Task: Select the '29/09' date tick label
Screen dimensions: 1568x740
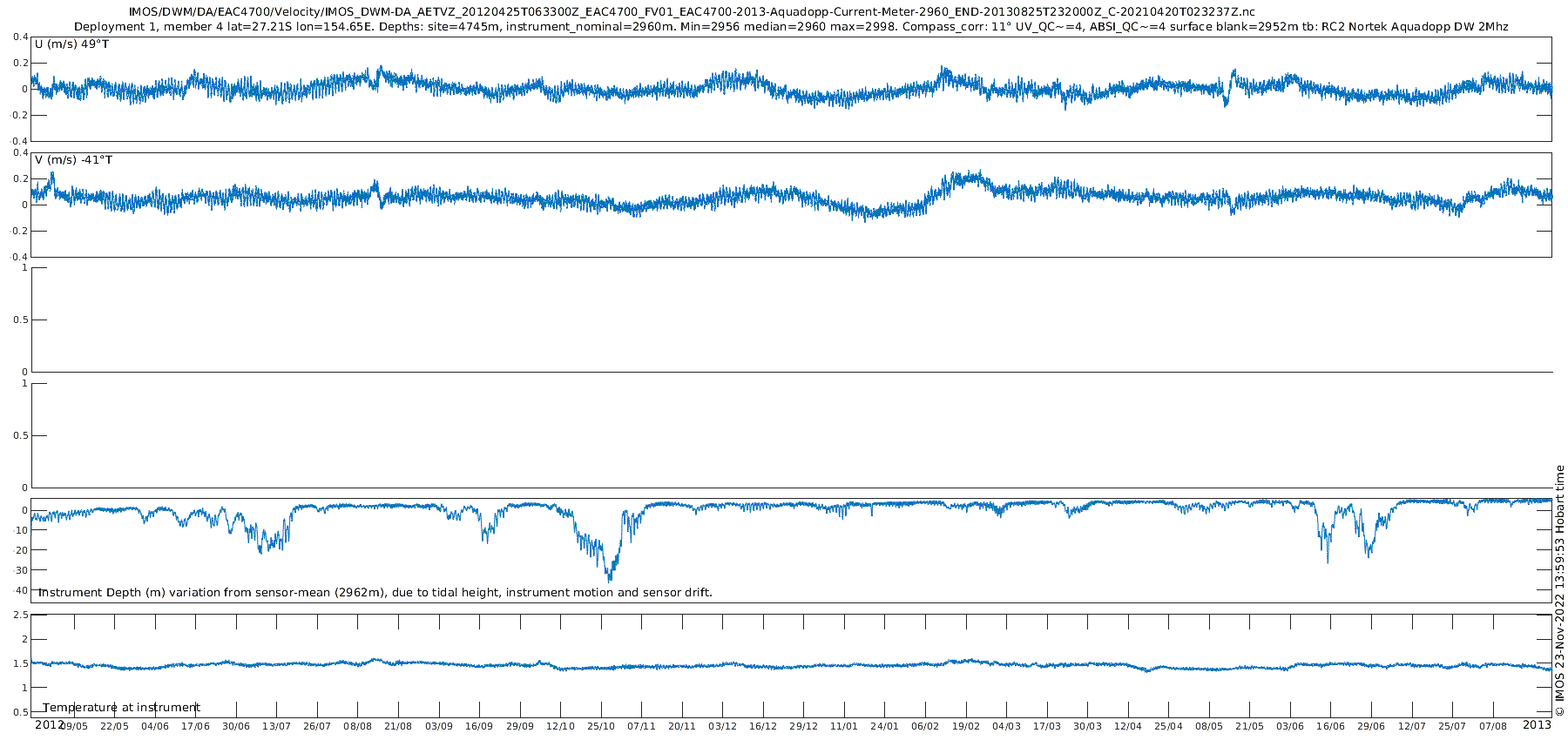Action: click(519, 726)
